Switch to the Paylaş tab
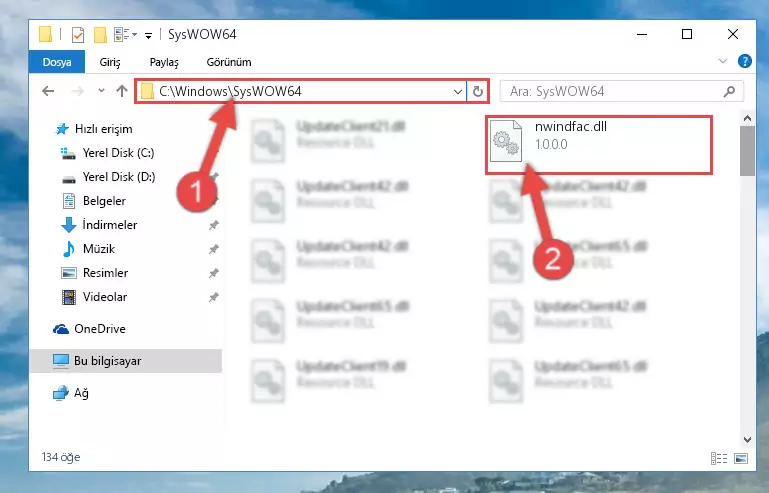This screenshot has width=769, height=493. click(164, 62)
